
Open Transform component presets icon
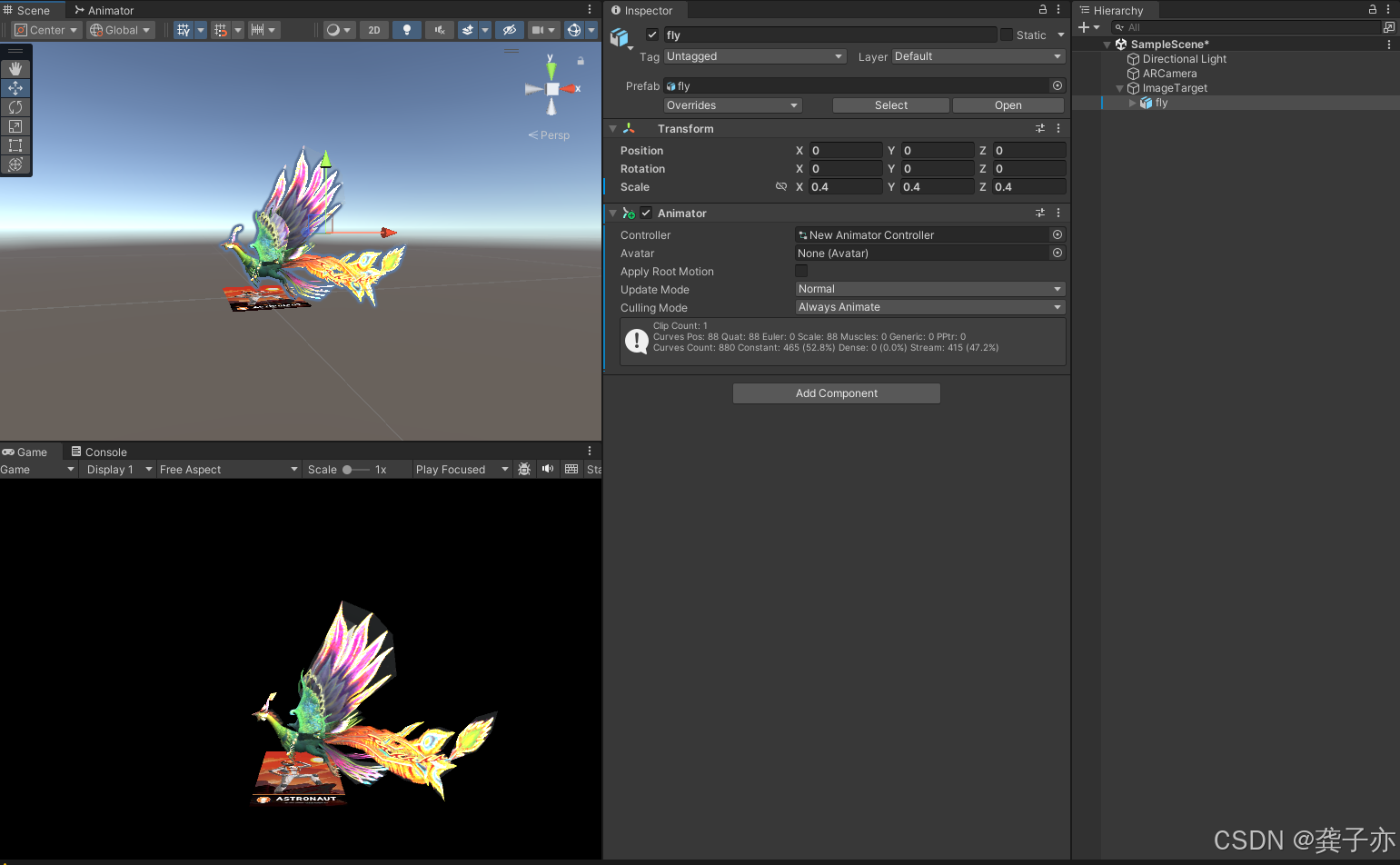1040,129
